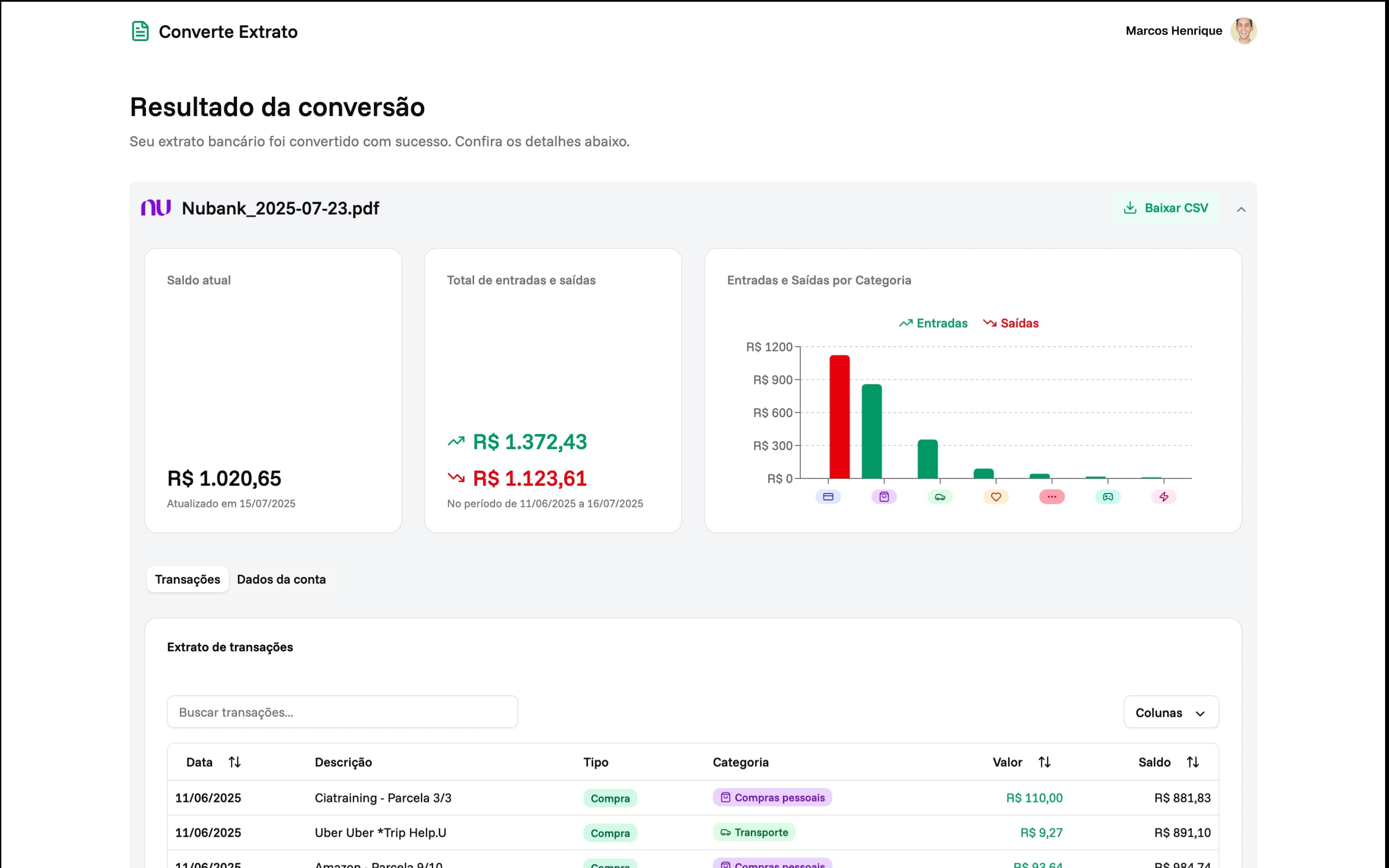This screenshot has width=1389, height=868.
Task: Click the Buscar transações search field
Action: pyautogui.click(x=342, y=712)
